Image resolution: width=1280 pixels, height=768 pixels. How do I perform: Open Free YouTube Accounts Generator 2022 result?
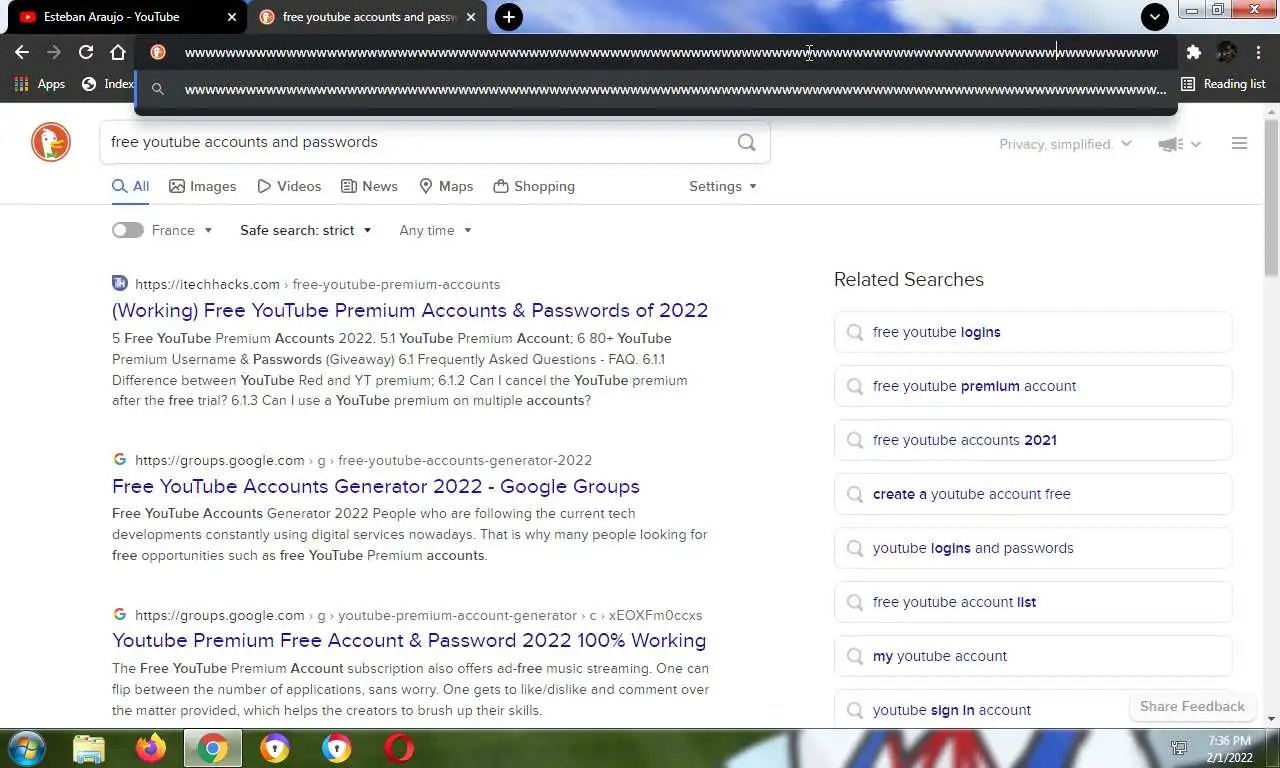(x=376, y=486)
